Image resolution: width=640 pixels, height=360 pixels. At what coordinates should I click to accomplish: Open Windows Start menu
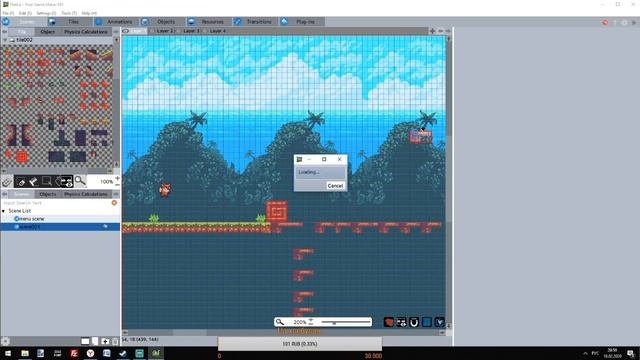coord(8,353)
